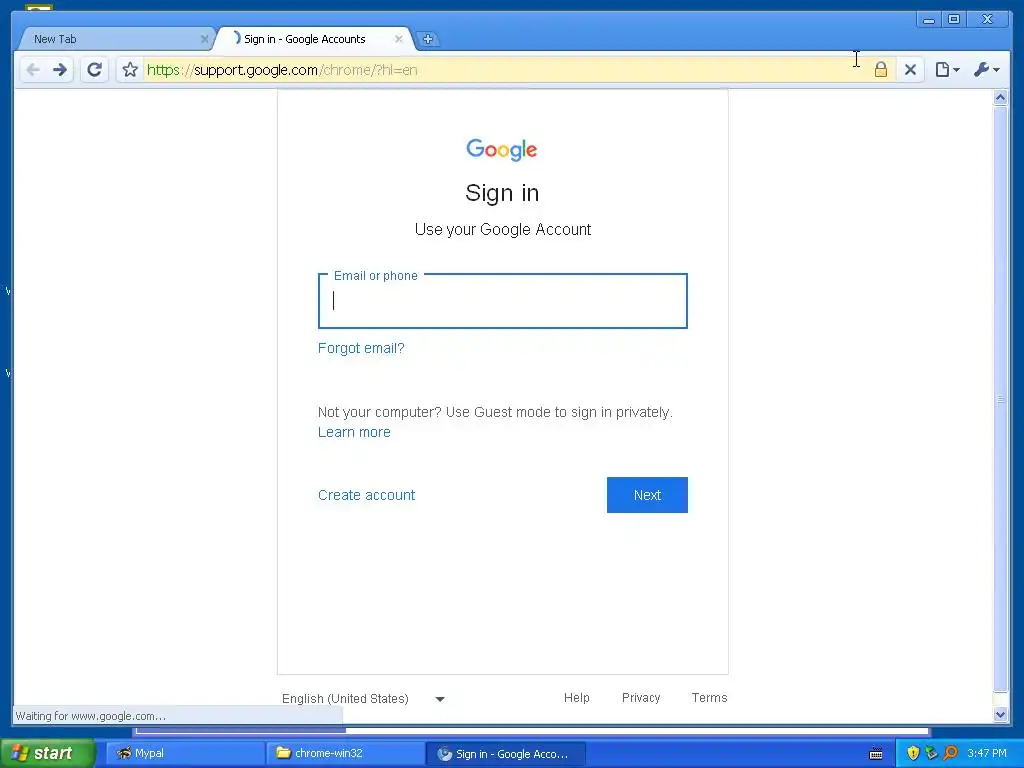Screen dimensions: 1024x768
Task: Open a new tab with the plus button
Action: [428, 39]
